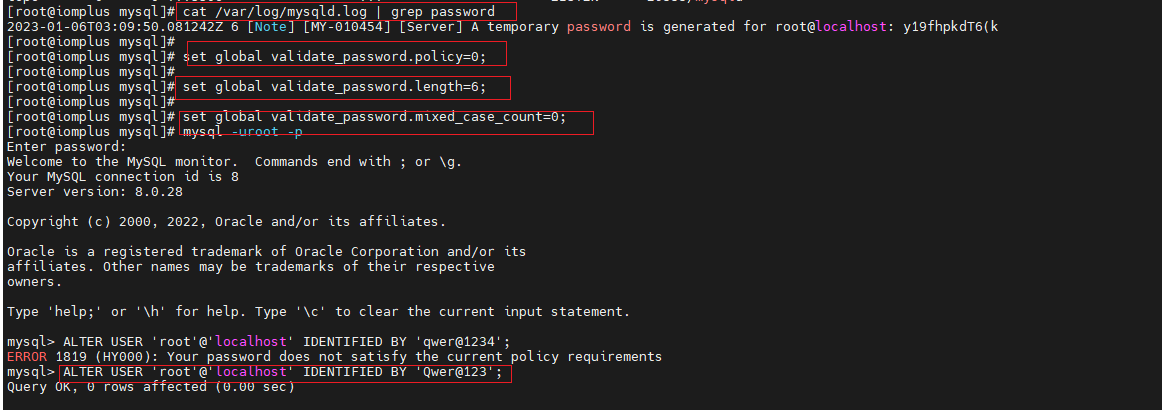This screenshot has width=1162, height=410.
Task: Click the cat mysqld.log grep command
Action: click(338, 11)
